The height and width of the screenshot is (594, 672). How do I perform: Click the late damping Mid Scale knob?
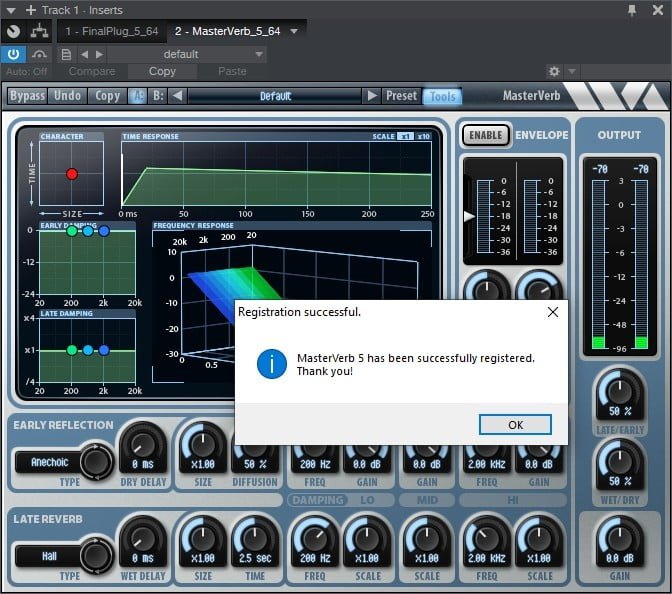(427, 539)
